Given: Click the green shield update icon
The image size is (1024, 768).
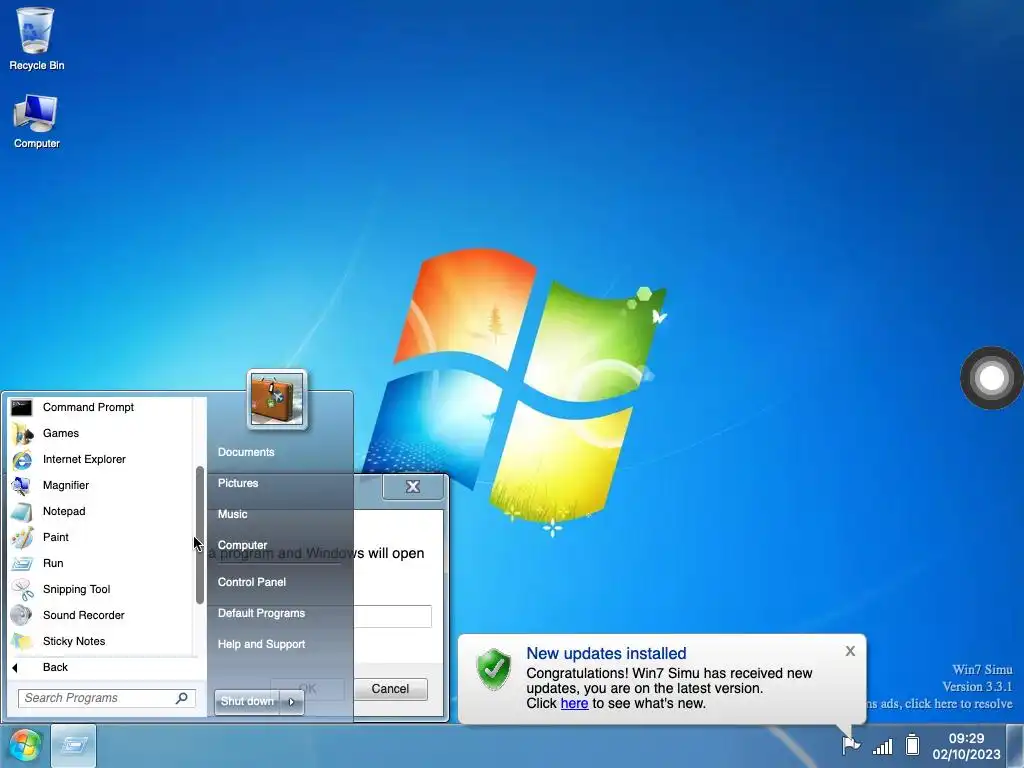Looking at the screenshot, I should tap(494, 669).
